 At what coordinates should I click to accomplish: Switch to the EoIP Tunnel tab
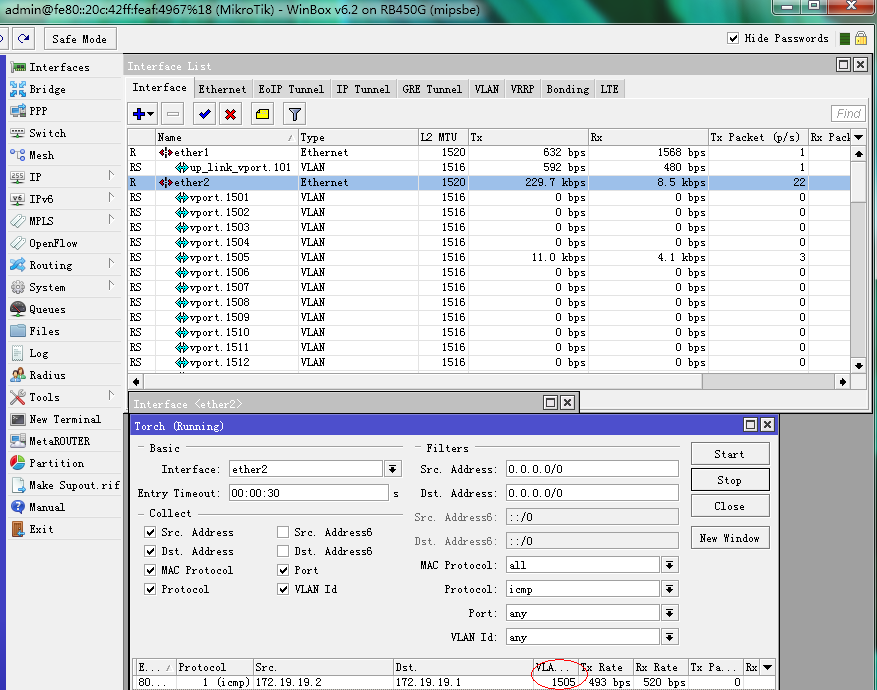pyautogui.click(x=290, y=89)
